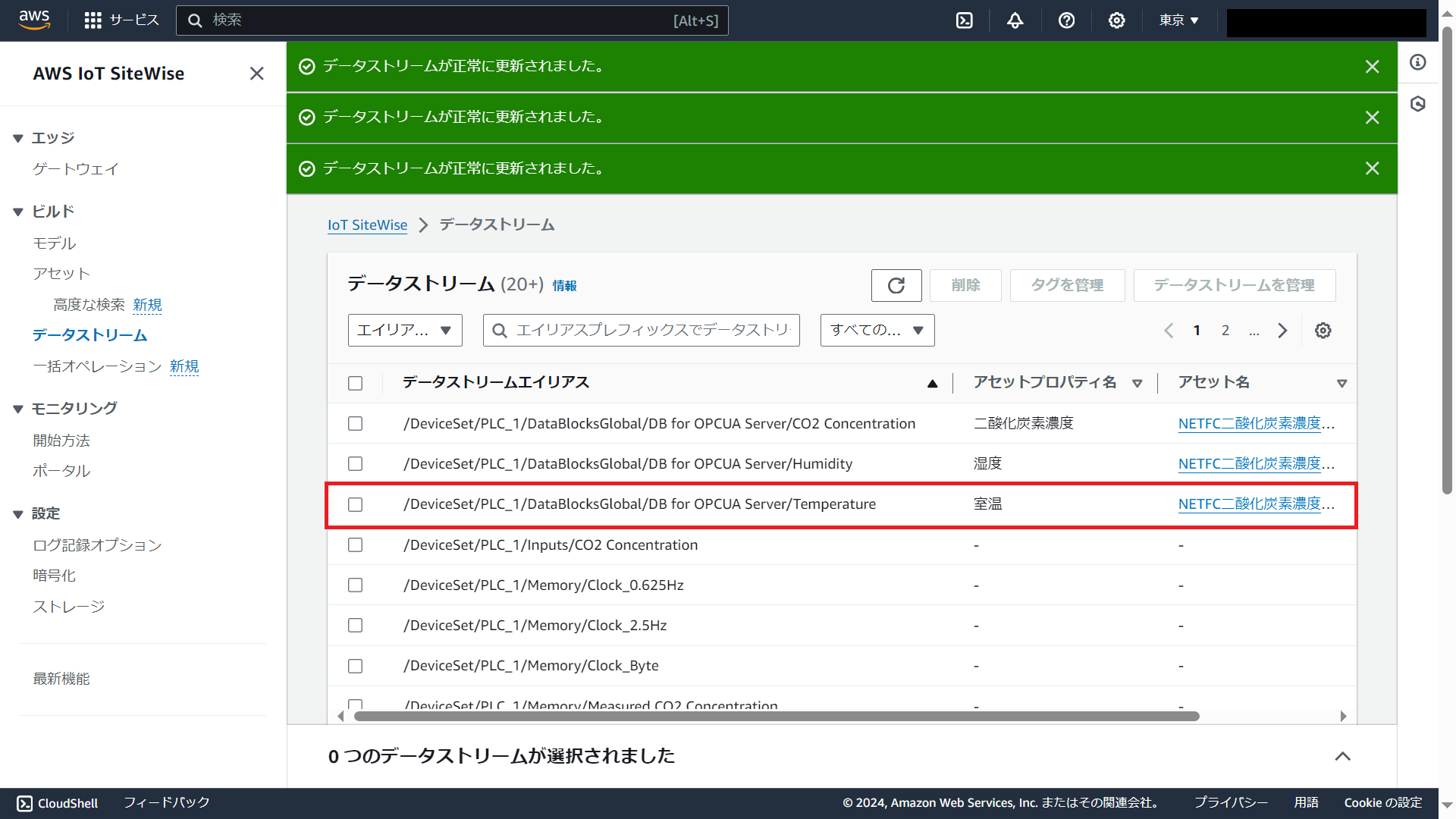Check the Humidity data stream row checkbox
Viewport: 1456px width, 819px height.
(355, 463)
